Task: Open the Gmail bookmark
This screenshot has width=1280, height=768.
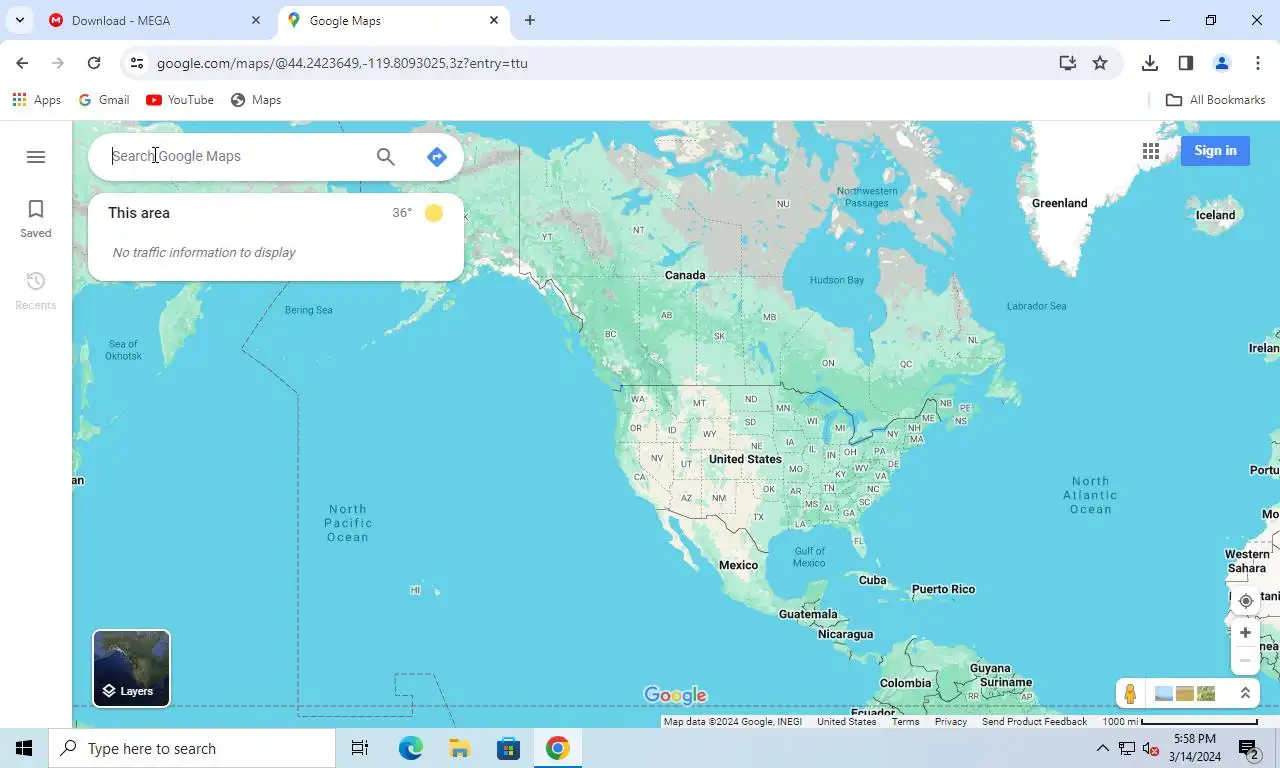Action: (104, 100)
